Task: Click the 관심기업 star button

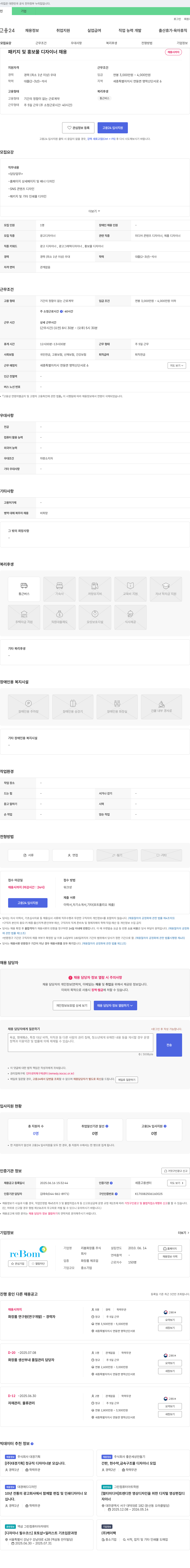Action: (x=18, y=1264)
